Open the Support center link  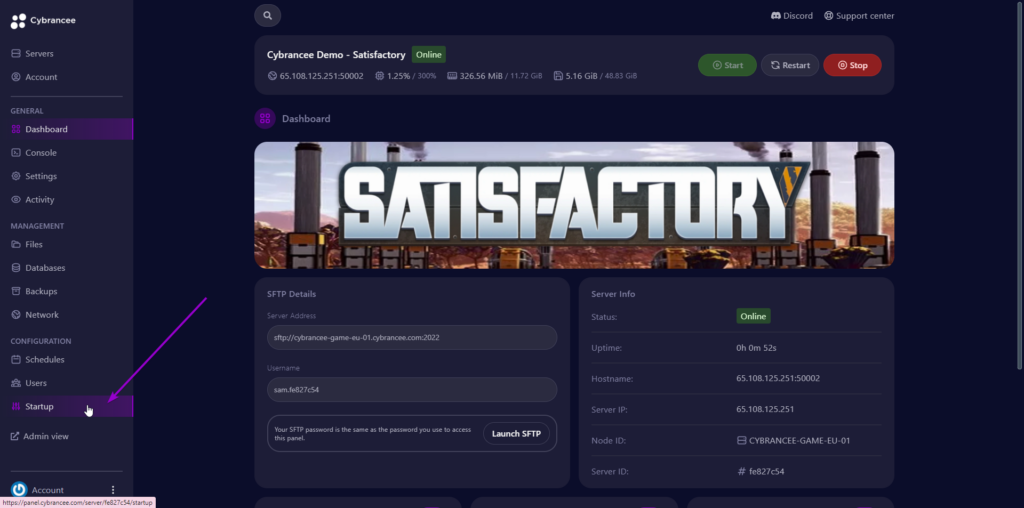tap(859, 16)
